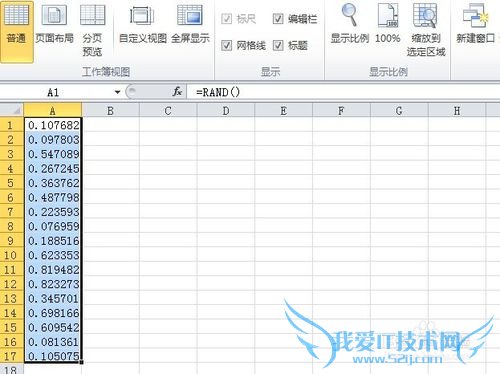This screenshot has height=374, width=500.
Task: Click cell containing 0.363762
Action: click(53, 183)
